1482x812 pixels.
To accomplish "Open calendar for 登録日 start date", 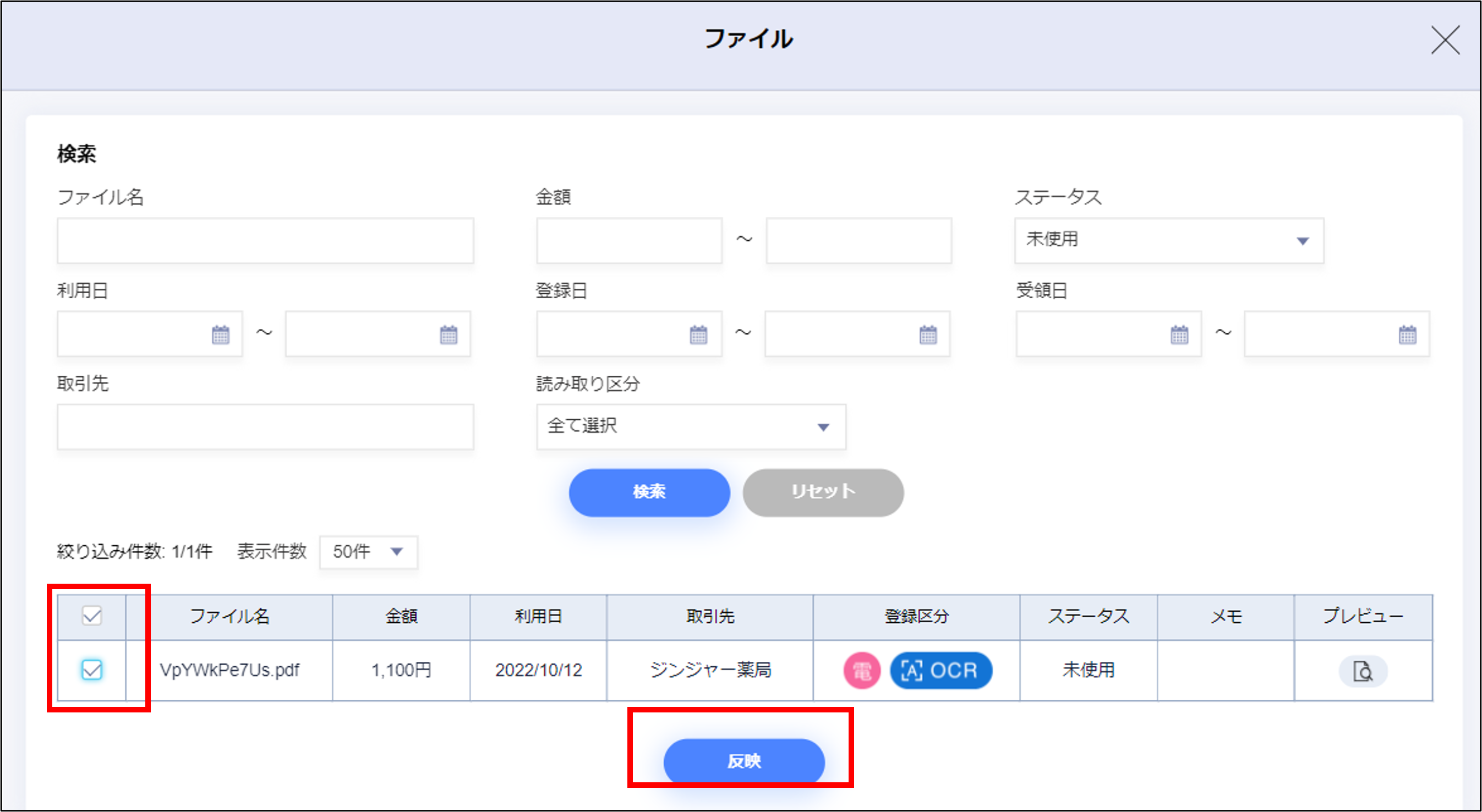I will pos(698,334).
